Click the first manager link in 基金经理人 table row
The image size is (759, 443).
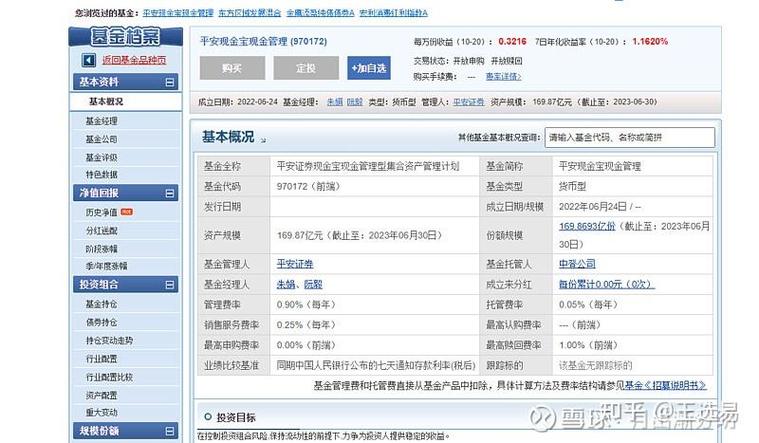[286, 284]
